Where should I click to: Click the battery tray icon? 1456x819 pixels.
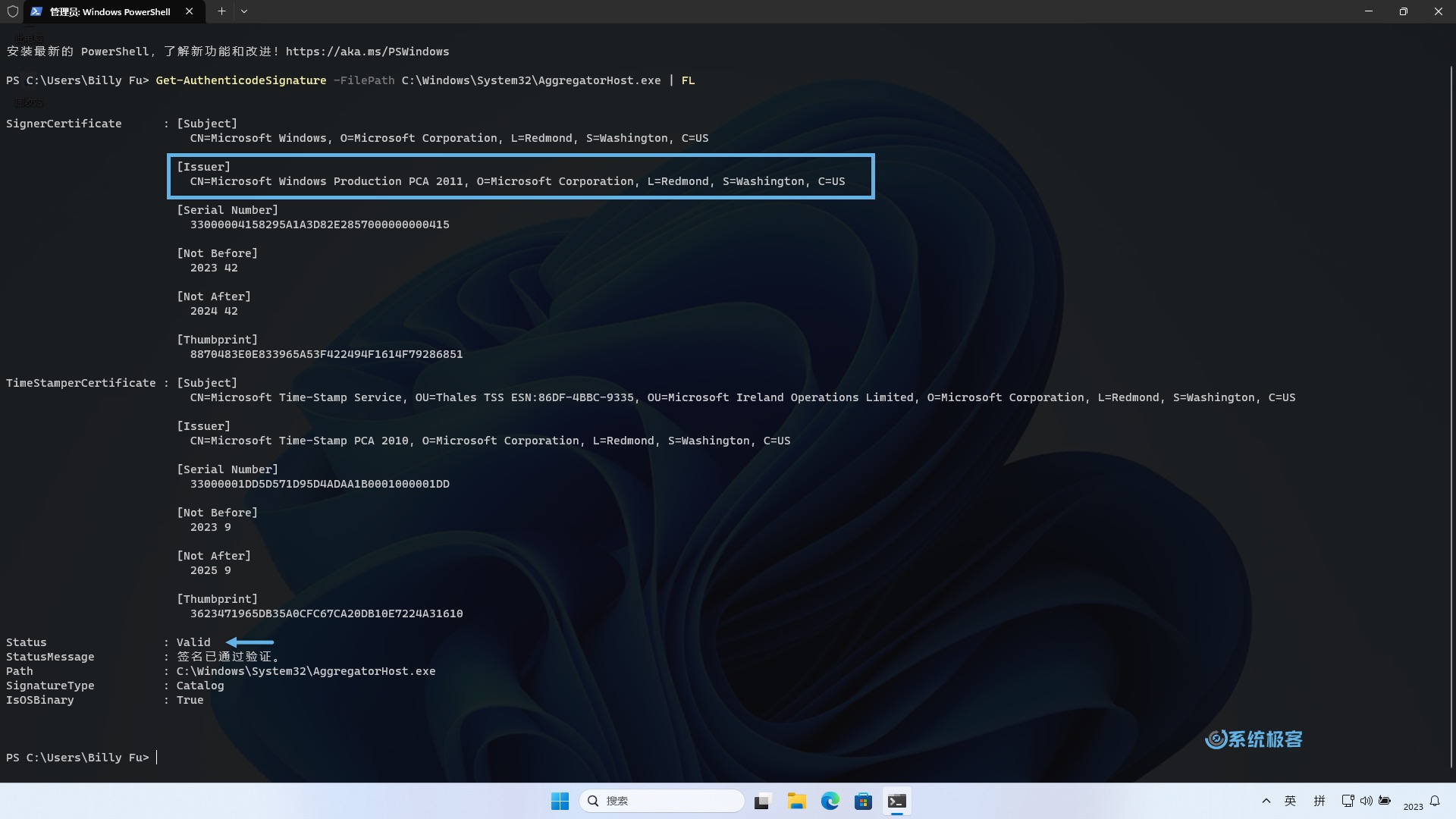1385,801
